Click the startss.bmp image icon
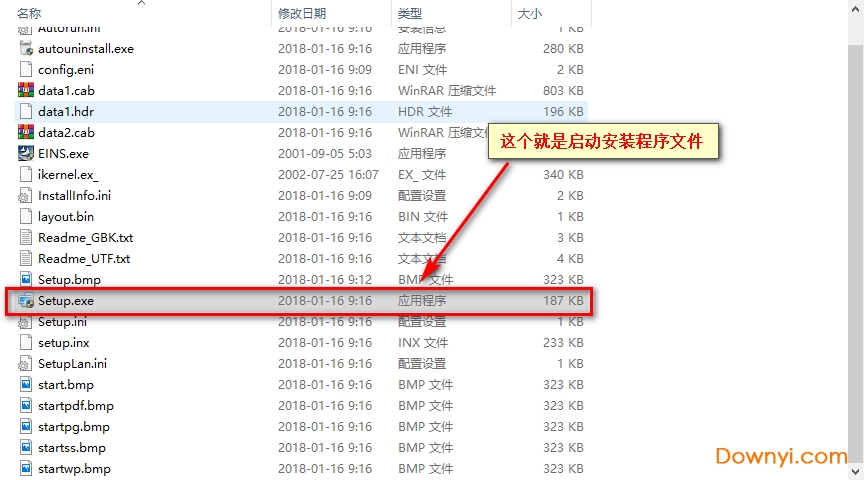 click(x=26, y=447)
